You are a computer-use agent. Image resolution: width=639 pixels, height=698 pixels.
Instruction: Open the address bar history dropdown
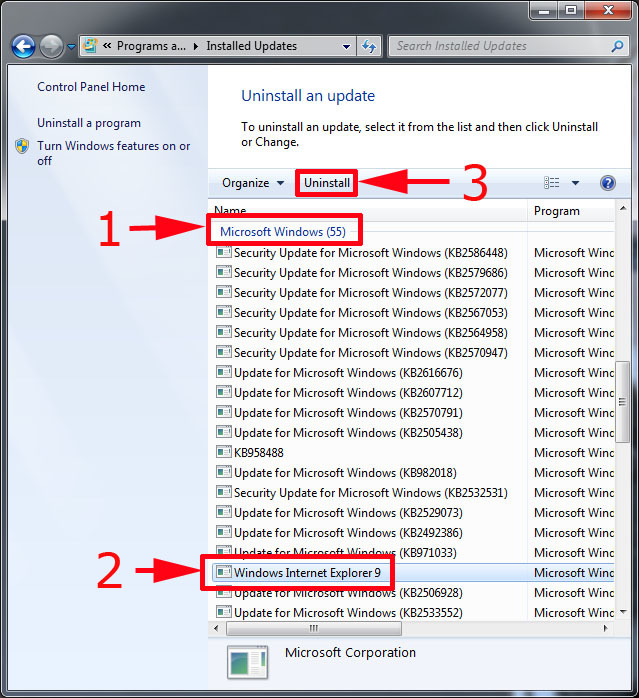tap(346, 46)
